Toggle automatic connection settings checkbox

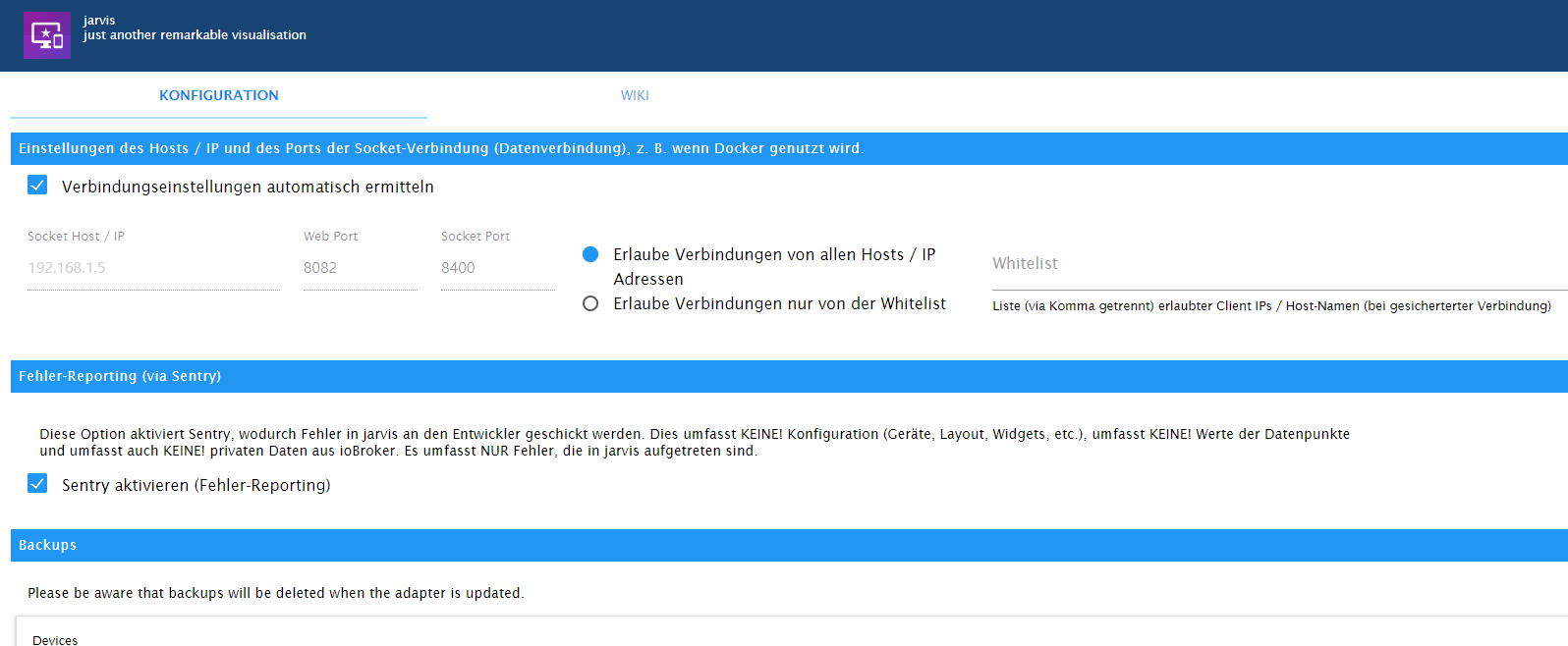pyautogui.click(x=37, y=186)
